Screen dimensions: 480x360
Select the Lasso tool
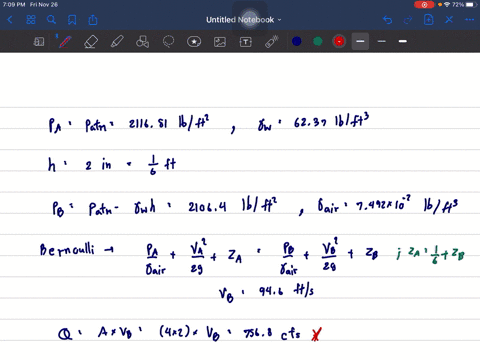tap(168, 42)
